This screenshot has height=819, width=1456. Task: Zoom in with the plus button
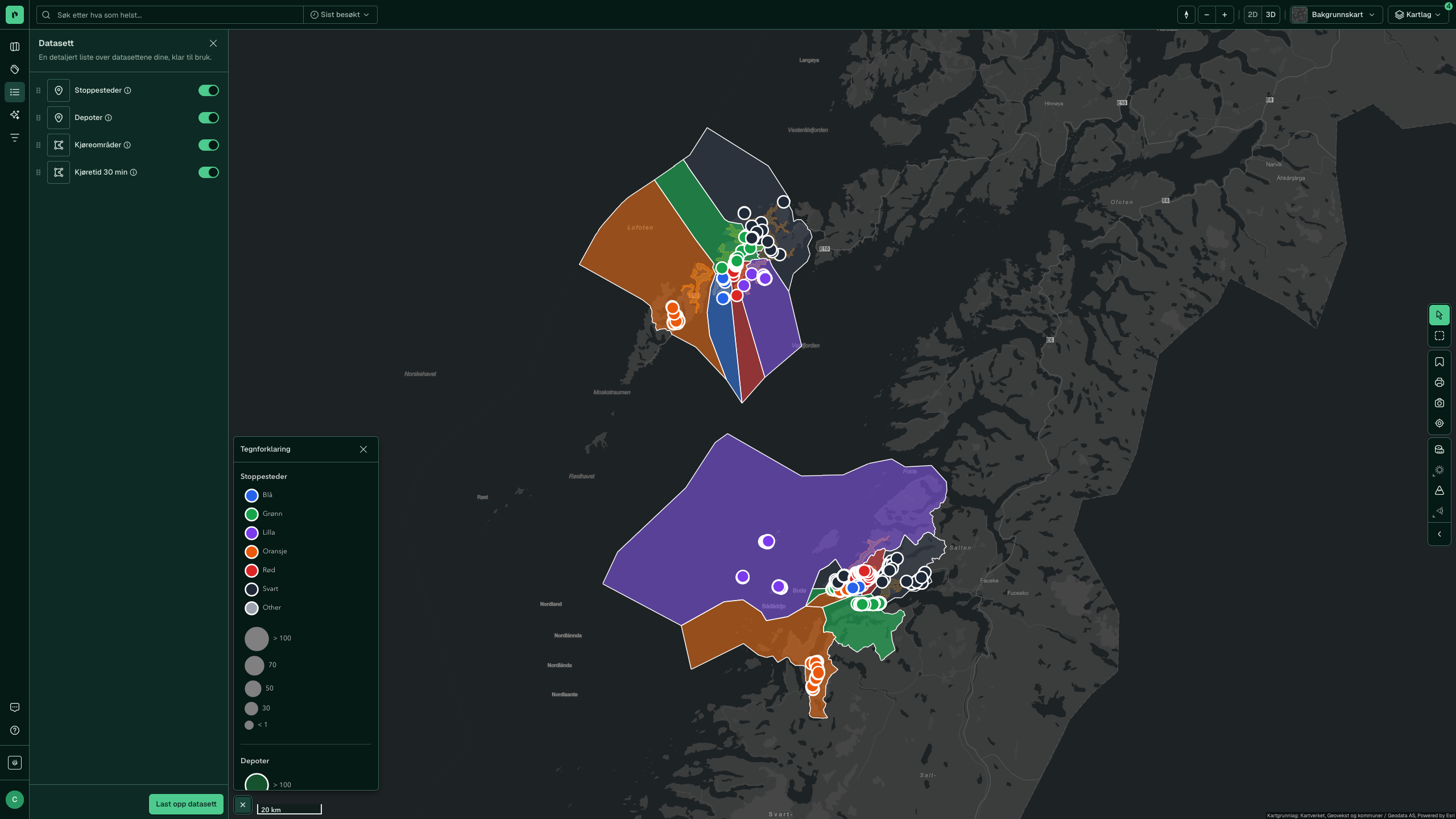click(x=1225, y=15)
